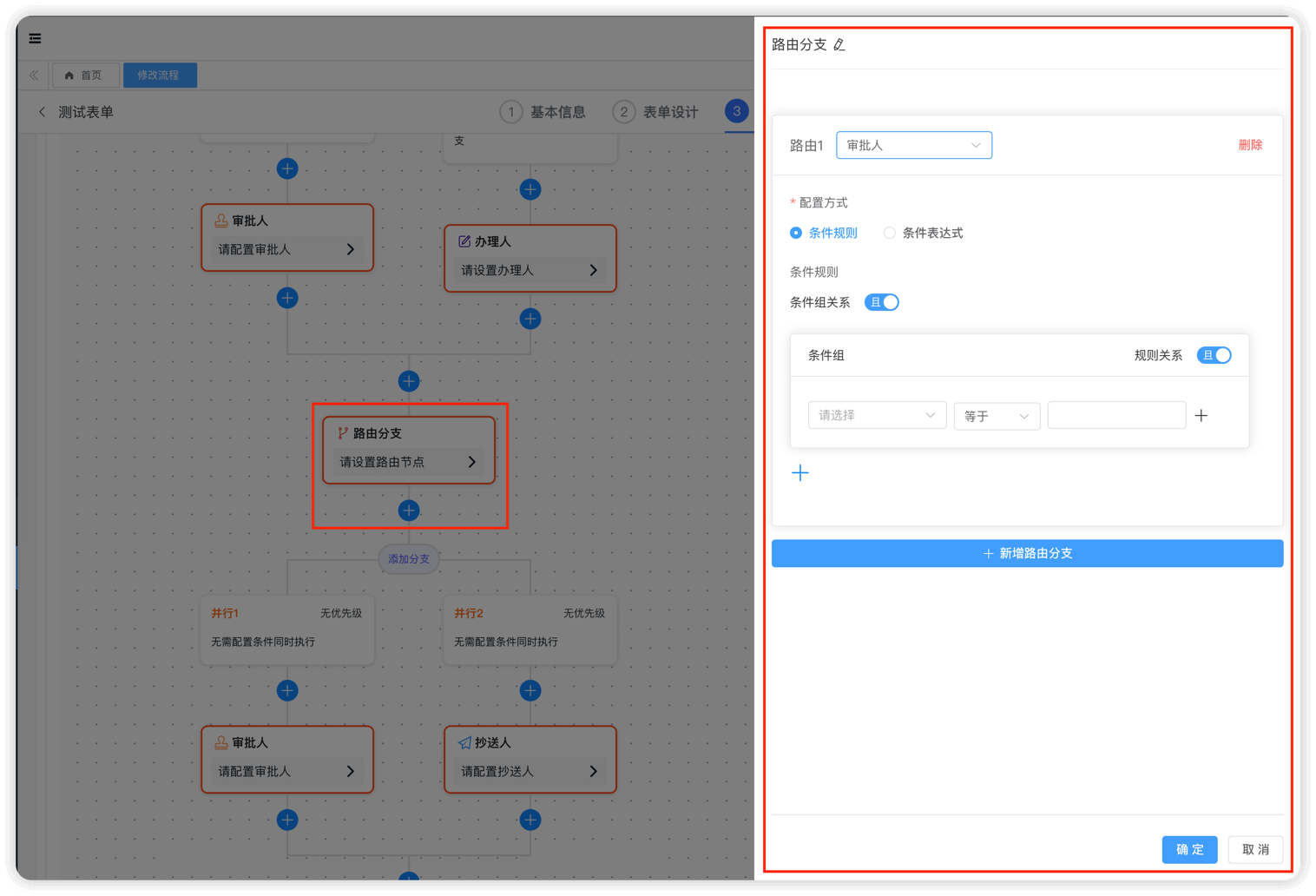Toggle the 条件组关系 且 switch
The height and width of the screenshot is (896, 1316).
pyautogui.click(x=881, y=301)
